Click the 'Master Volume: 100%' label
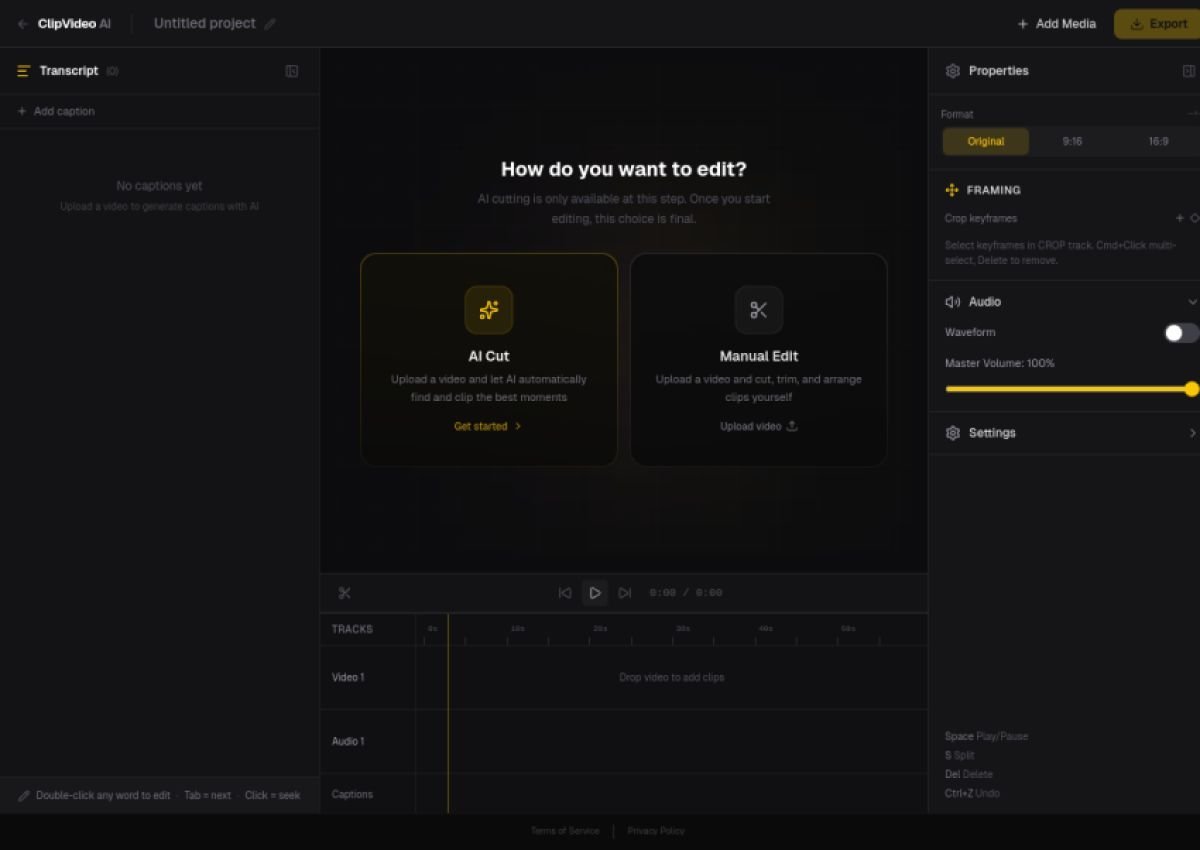 point(1000,363)
